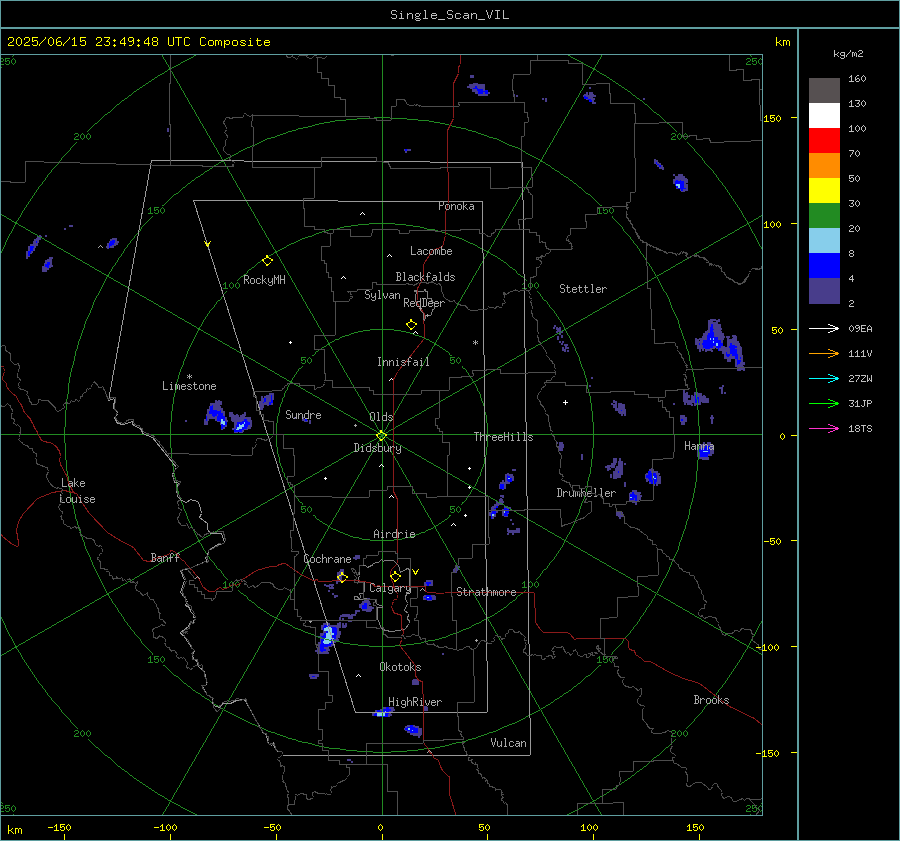Image resolution: width=900 pixels, height=841 pixels.
Task: Click the Brooks town label
Action: click(711, 700)
